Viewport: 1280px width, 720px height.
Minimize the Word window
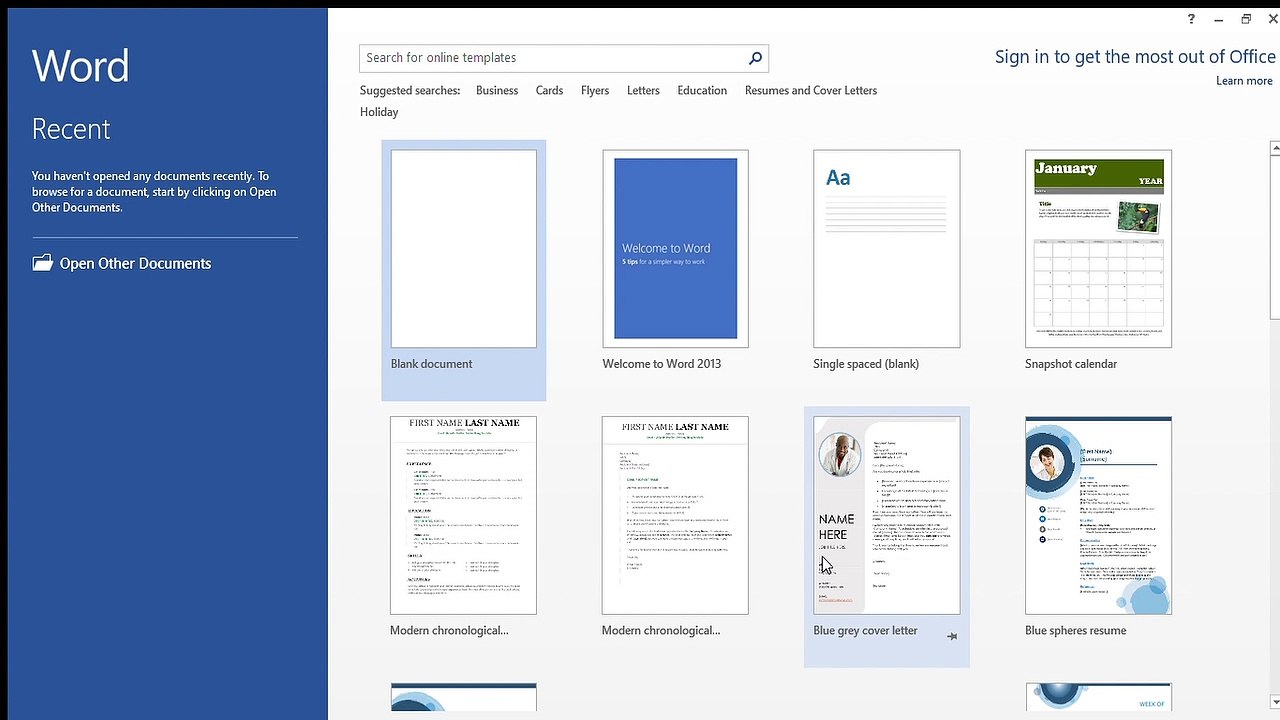pos(1218,19)
